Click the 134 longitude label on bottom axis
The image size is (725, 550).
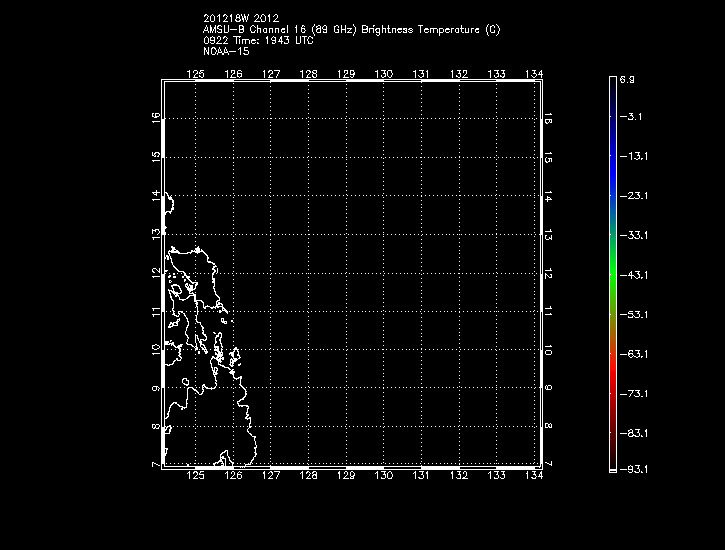tap(533, 476)
